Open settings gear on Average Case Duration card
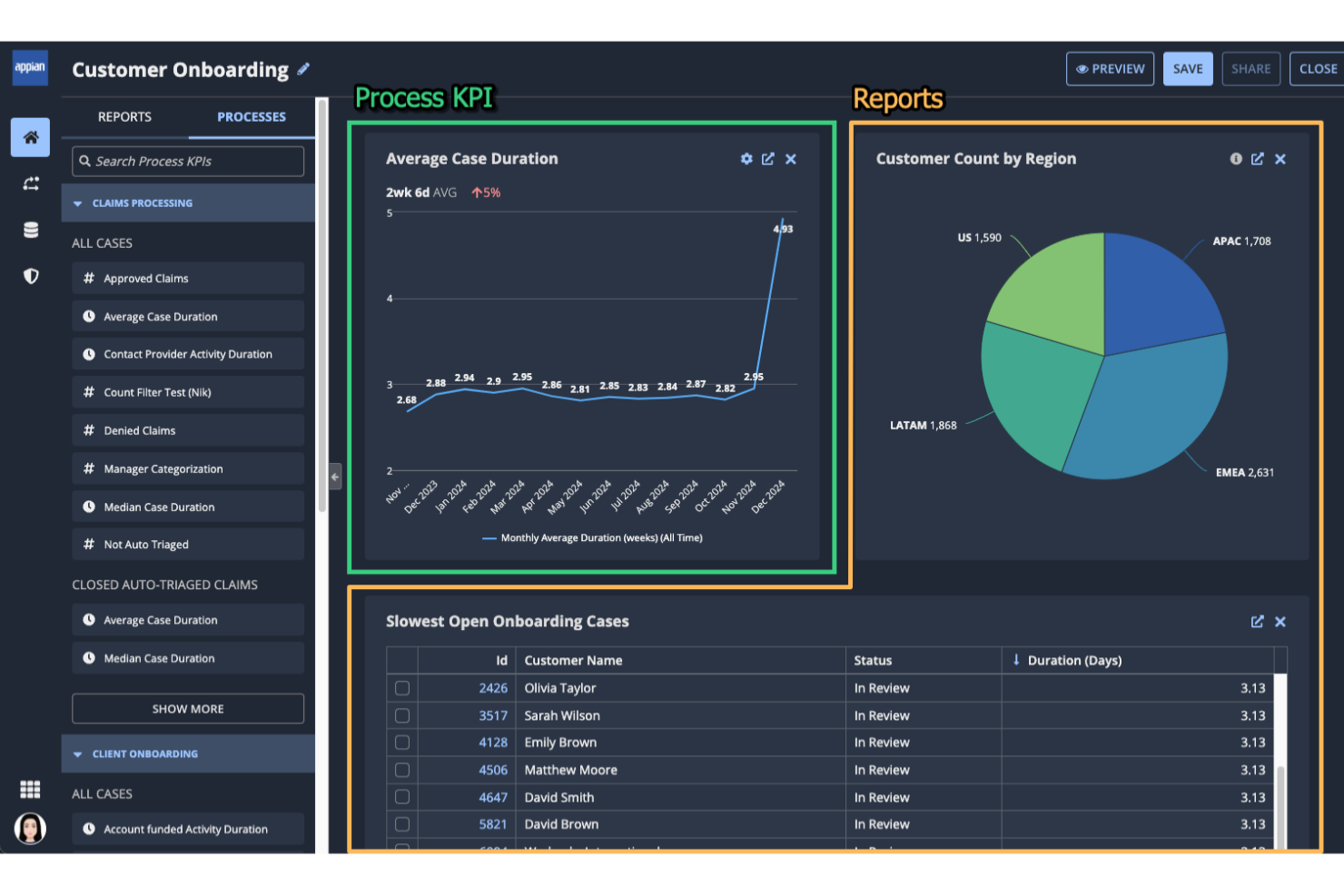This screenshot has width=1344, height=896. pos(746,159)
